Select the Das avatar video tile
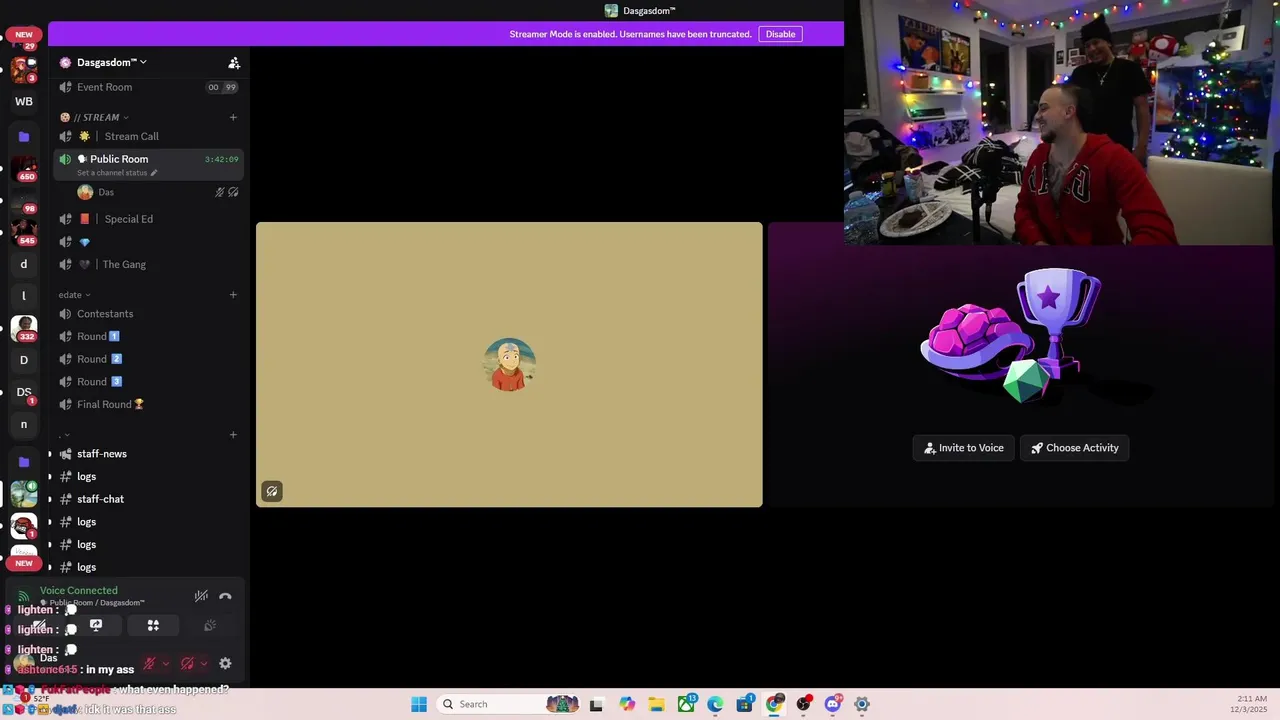Screen dimensions: 1280x720 pyautogui.click(x=509, y=364)
